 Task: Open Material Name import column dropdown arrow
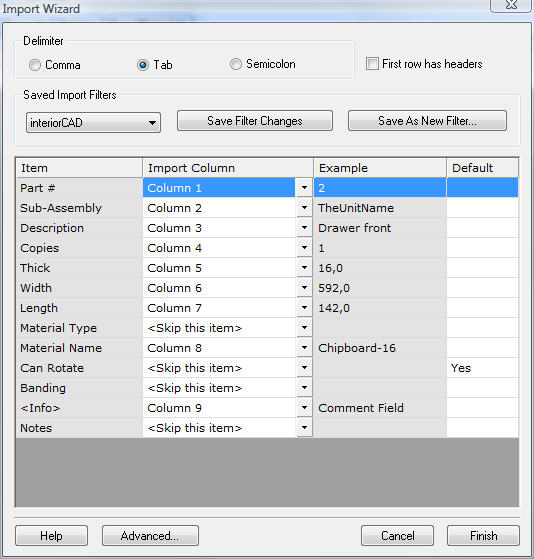pos(304,347)
